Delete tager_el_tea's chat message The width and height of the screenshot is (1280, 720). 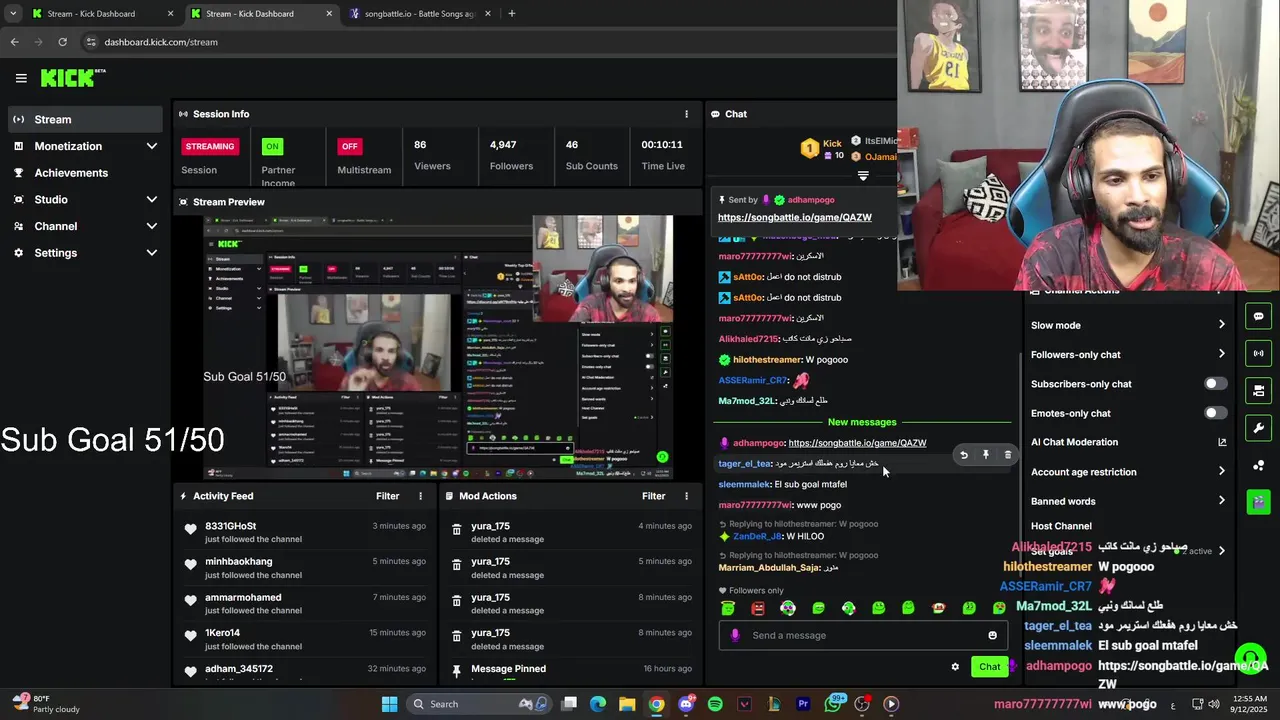[x=1007, y=455]
